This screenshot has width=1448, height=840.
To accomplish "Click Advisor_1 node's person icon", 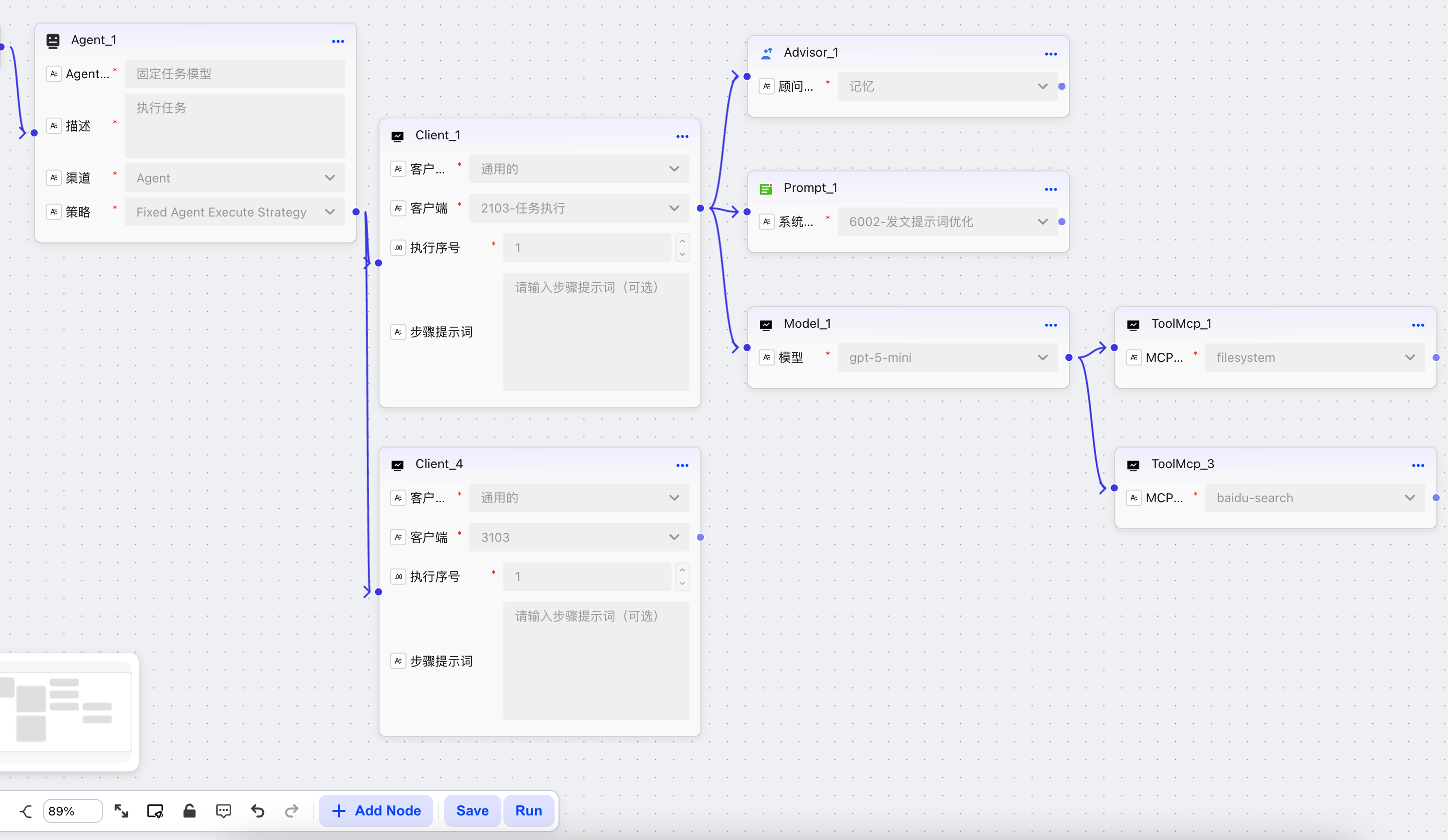I will point(767,54).
